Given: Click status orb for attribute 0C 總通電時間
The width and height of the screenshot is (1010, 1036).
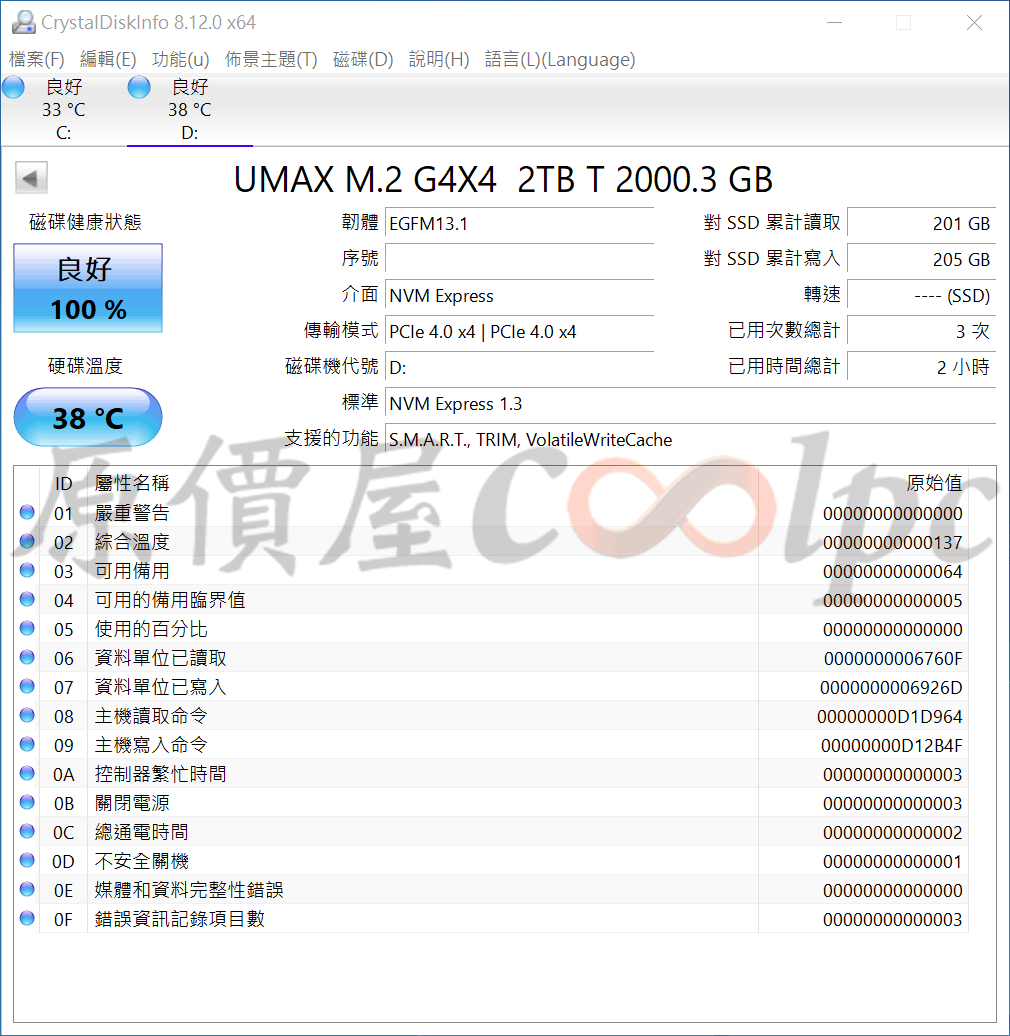Looking at the screenshot, I should pos(27,831).
